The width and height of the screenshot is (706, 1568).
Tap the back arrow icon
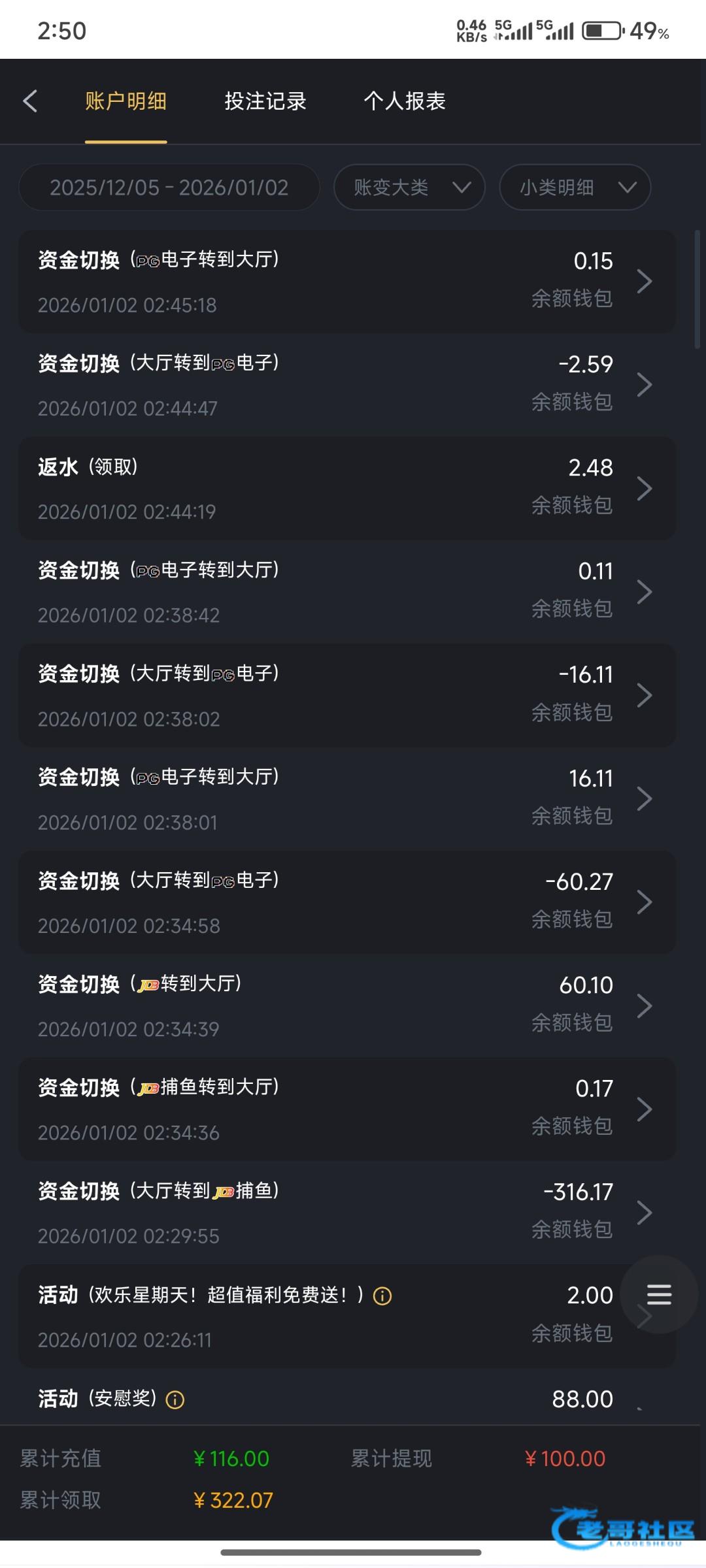tap(30, 101)
